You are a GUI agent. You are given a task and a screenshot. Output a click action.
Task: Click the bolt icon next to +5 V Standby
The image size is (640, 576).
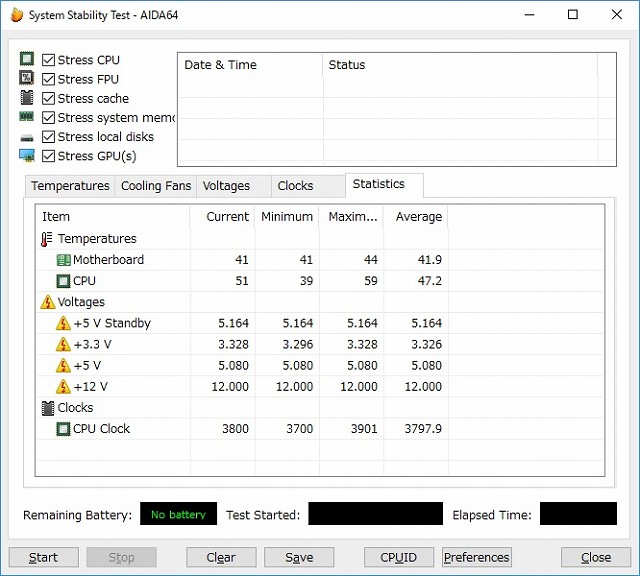point(63,323)
